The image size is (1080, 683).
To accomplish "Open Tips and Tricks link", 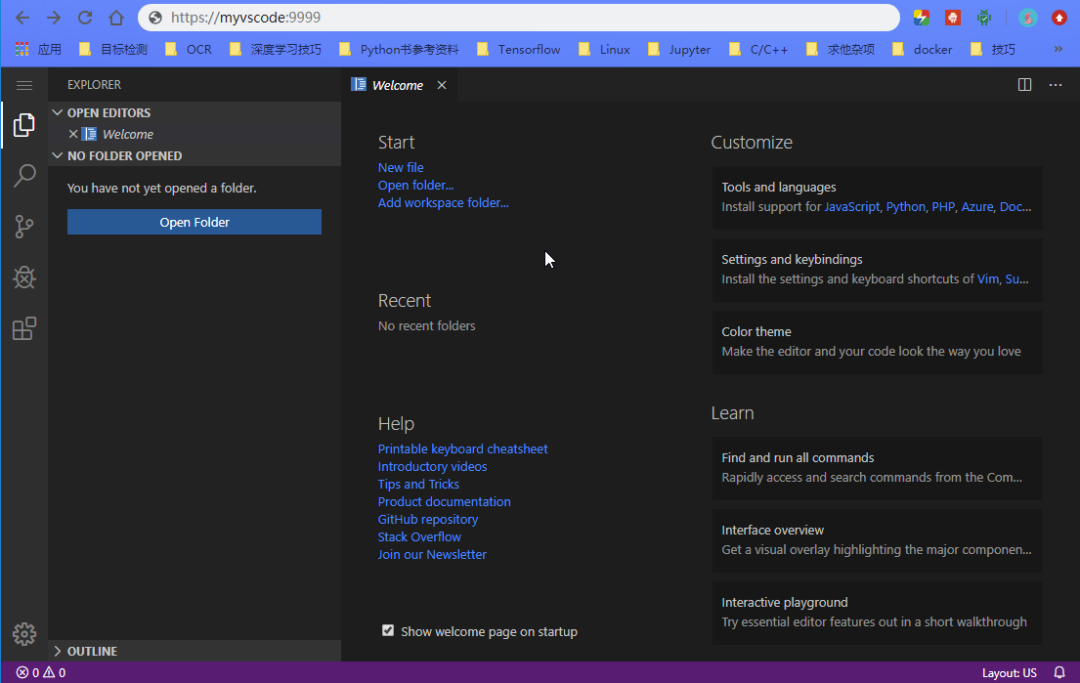I will click(418, 484).
